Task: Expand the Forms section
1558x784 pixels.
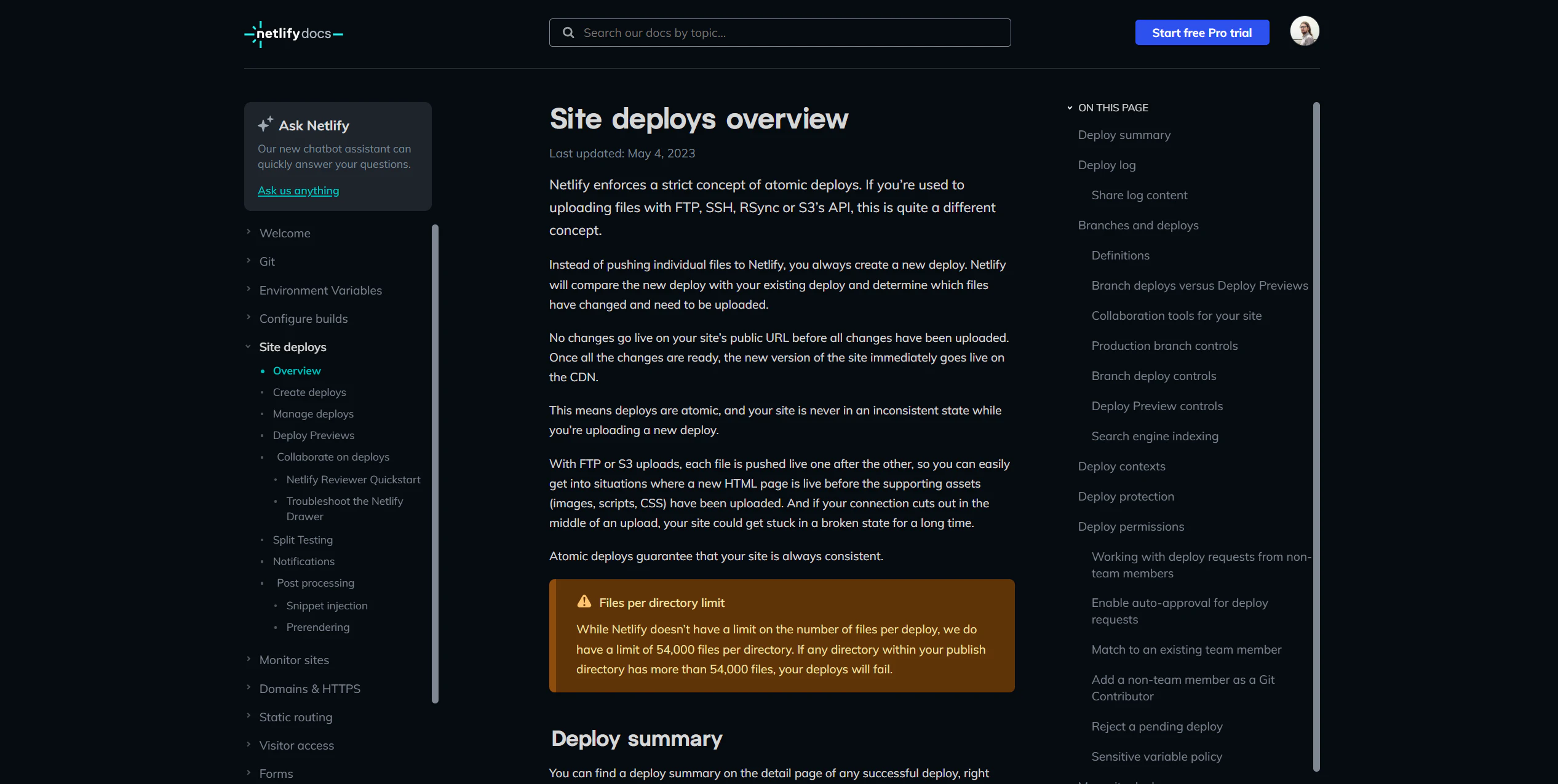Action: tap(248, 772)
